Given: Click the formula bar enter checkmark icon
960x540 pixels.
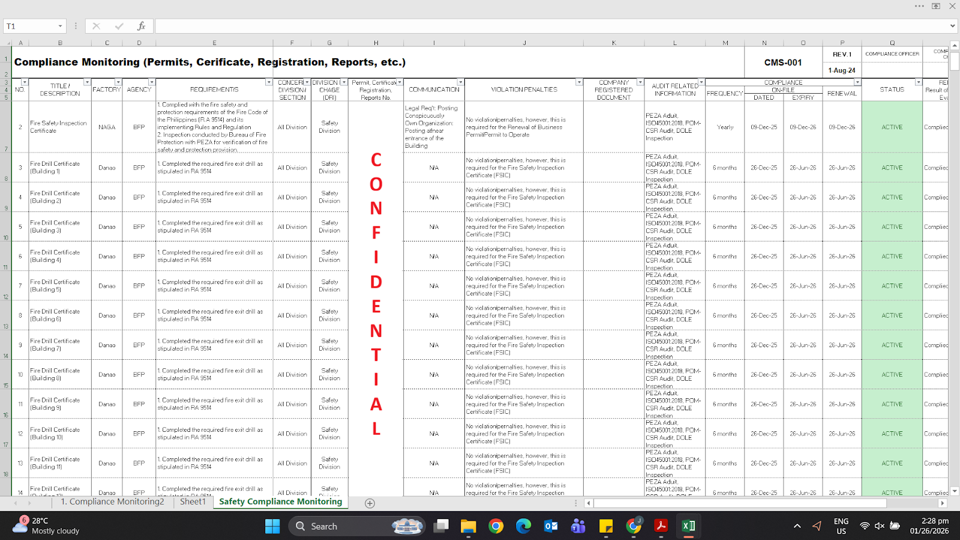Looking at the screenshot, I should [x=119, y=26].
